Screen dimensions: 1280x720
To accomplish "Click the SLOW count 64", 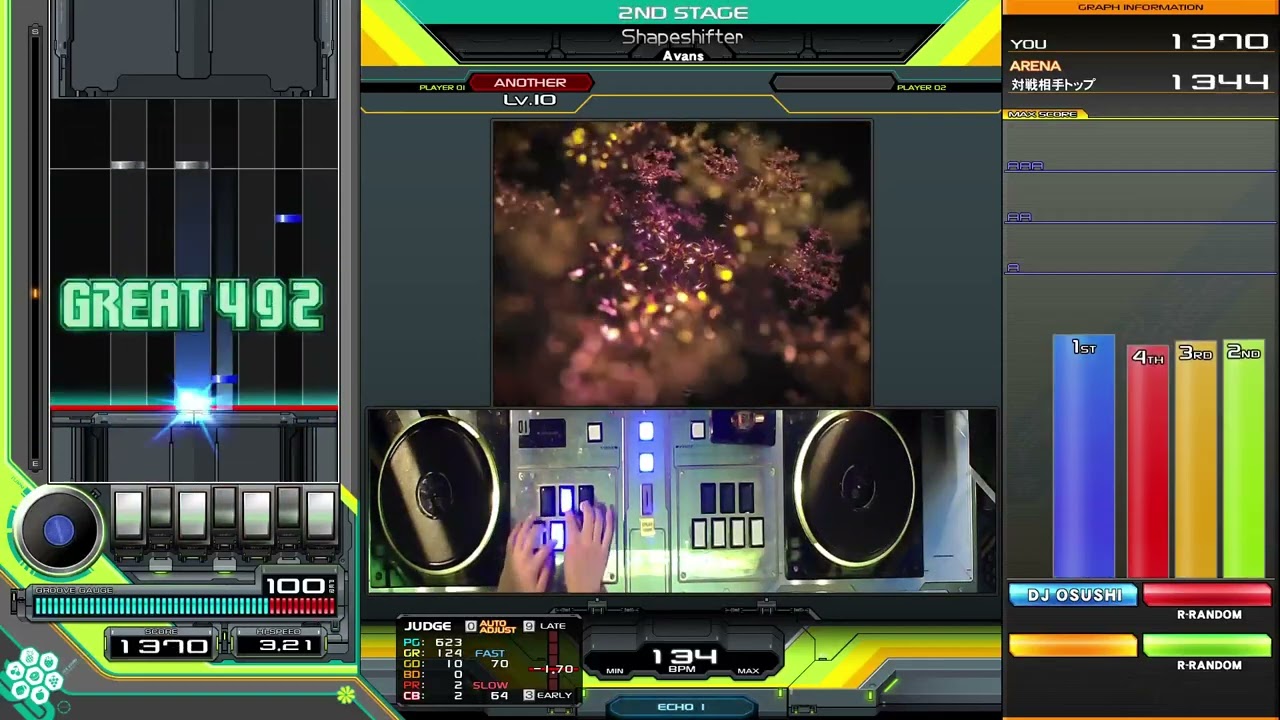I will [x=499, y=695].
